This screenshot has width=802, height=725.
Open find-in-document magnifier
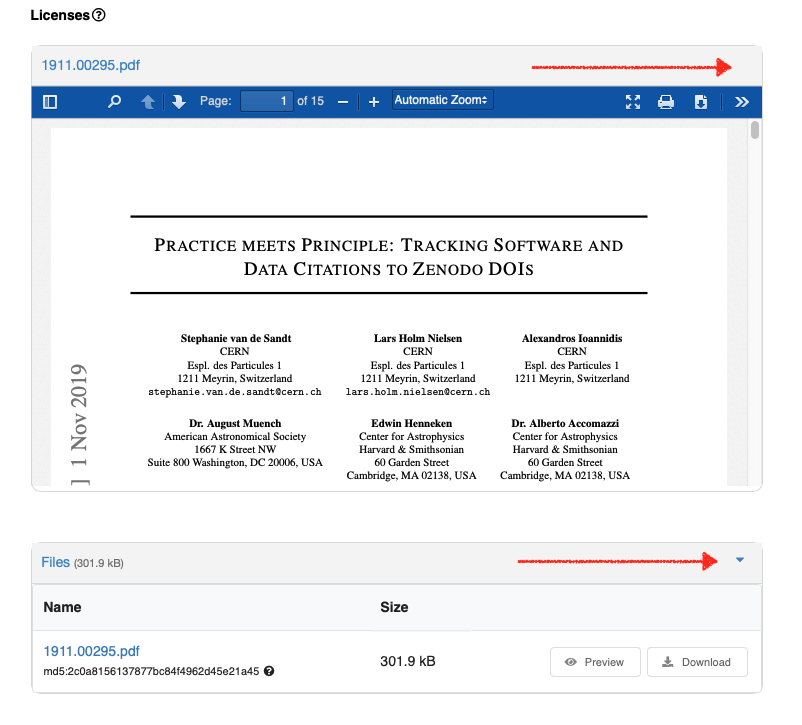115,101
